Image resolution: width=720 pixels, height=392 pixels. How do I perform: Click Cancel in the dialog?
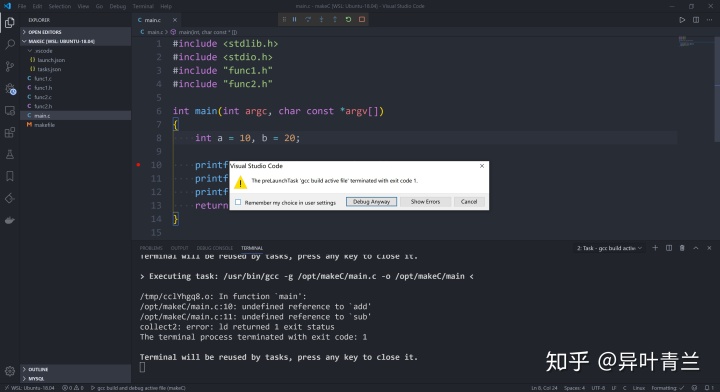[x=469, y=202]
